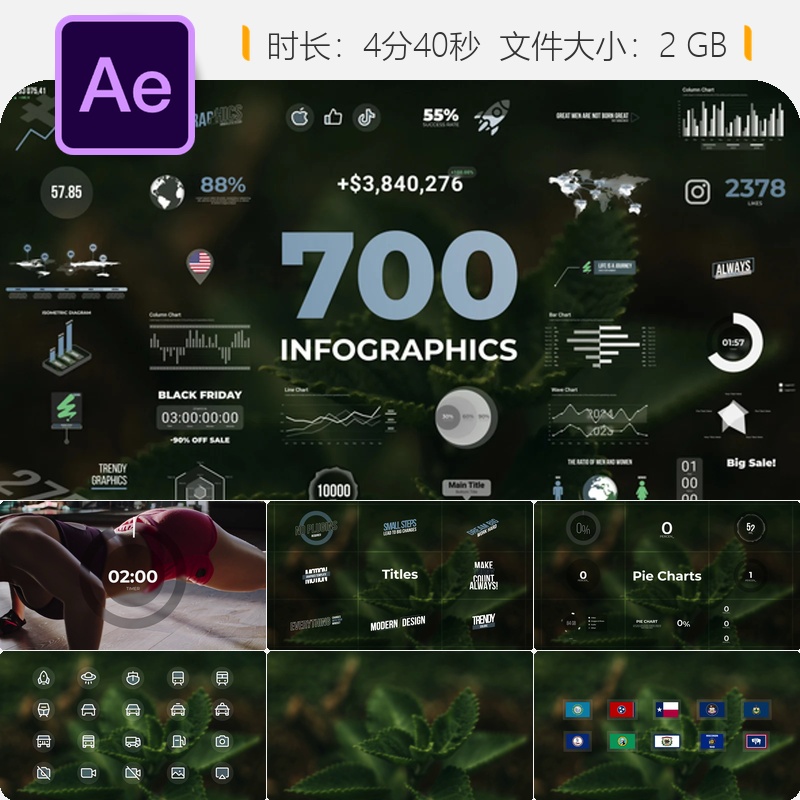Click the TikTok icon

[x=367, y=117]
